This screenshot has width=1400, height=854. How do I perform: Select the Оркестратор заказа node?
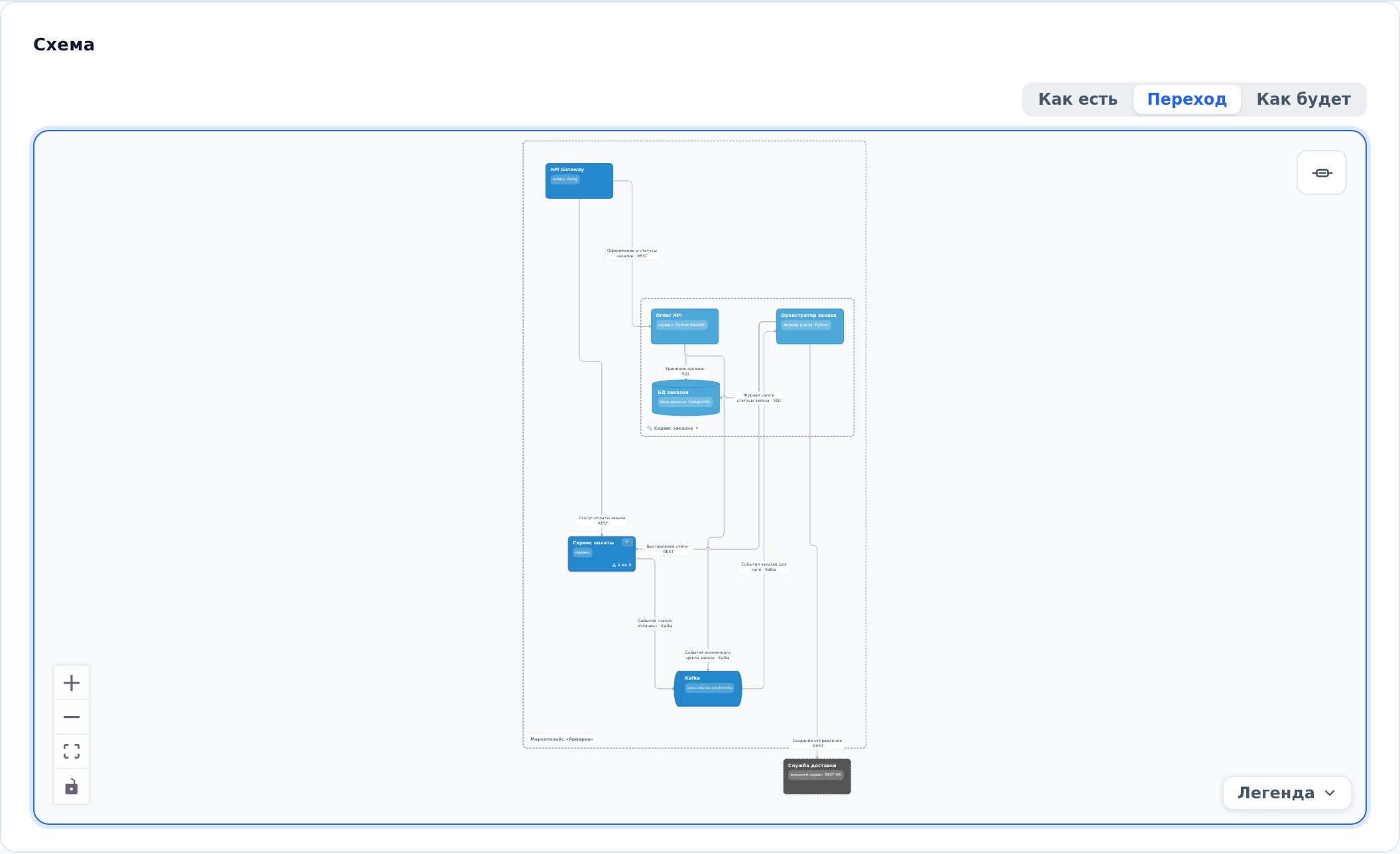click(810, 326)
